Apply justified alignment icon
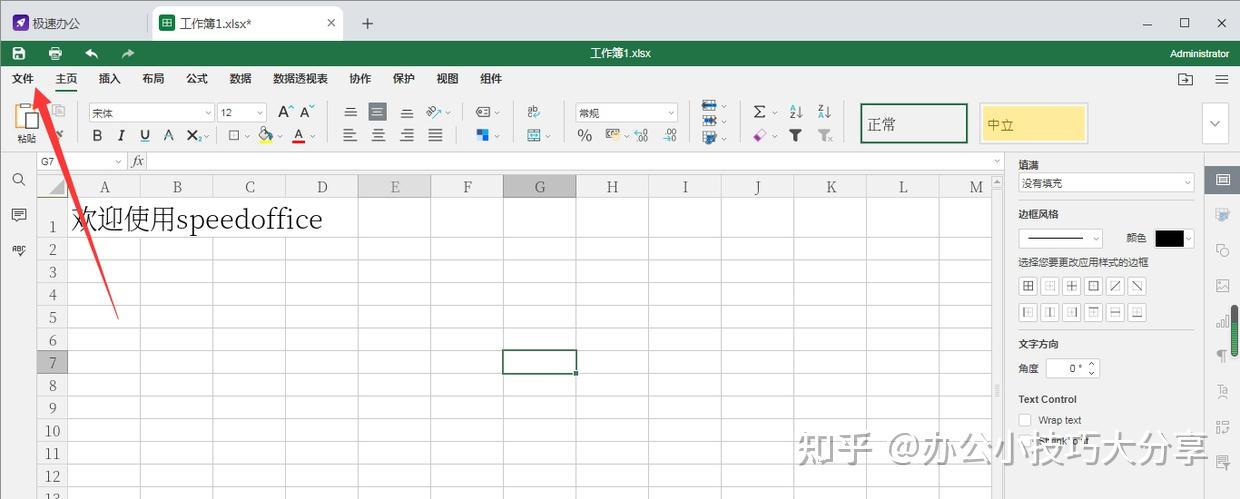The width and height of the screenshot is (1240, 499). pos(435,135)
